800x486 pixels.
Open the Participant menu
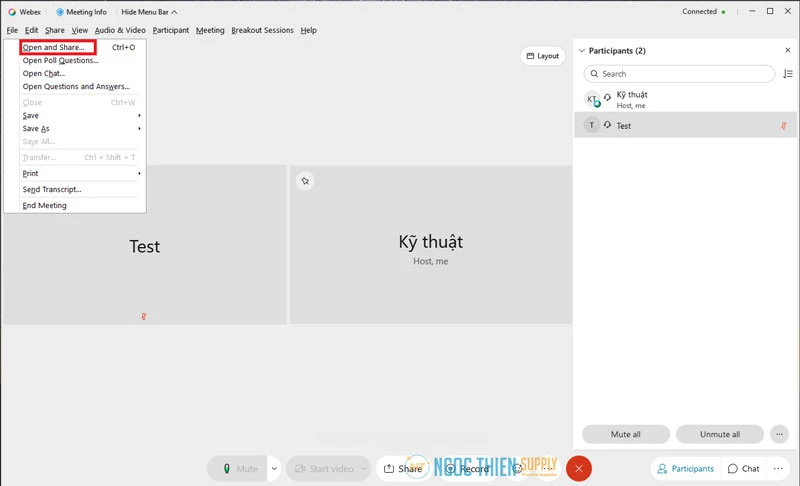pos(170,31)
